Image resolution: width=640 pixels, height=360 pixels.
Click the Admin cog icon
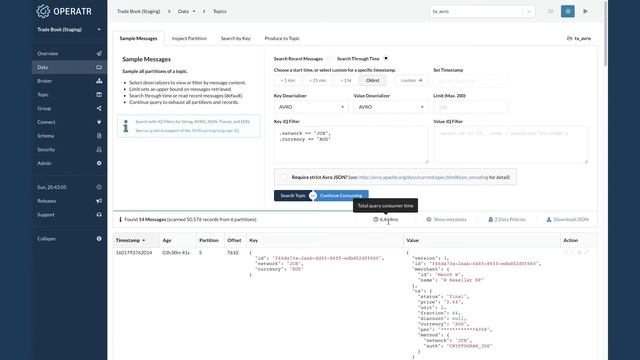click(99, 163)
